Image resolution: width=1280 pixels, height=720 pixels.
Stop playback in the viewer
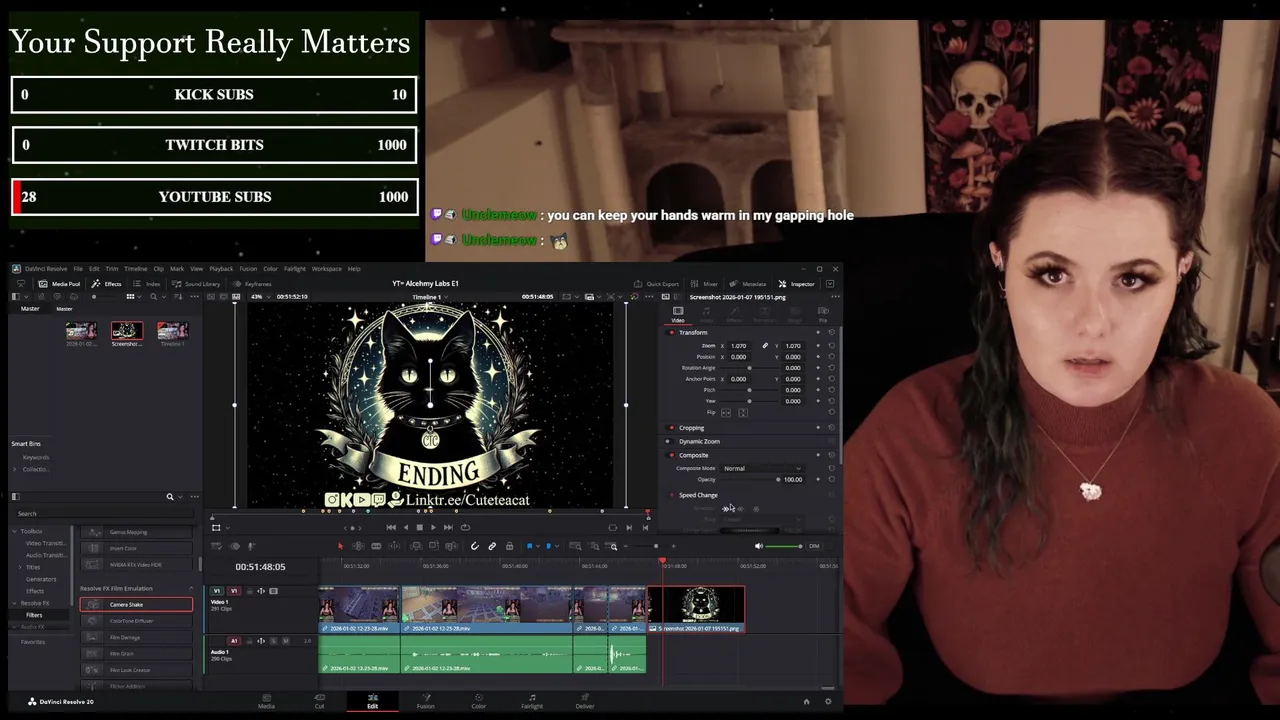(419, 527)
